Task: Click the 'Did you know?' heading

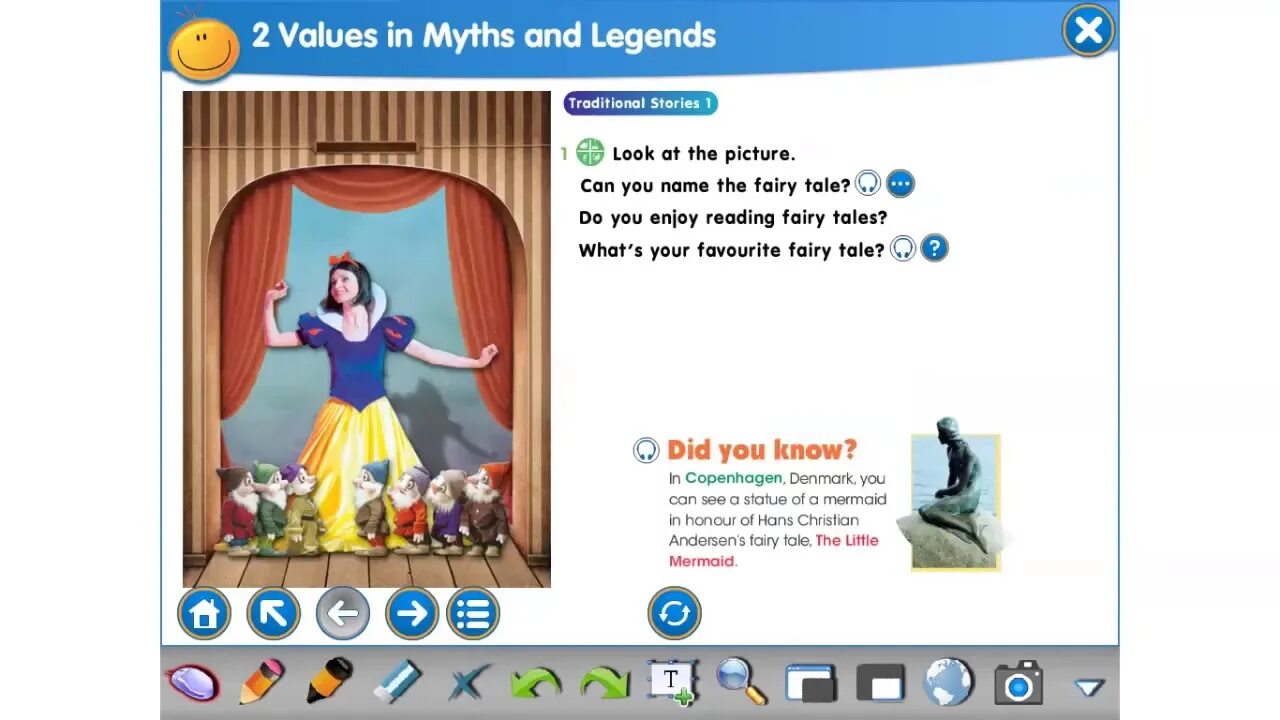Action: click(762, 450)
